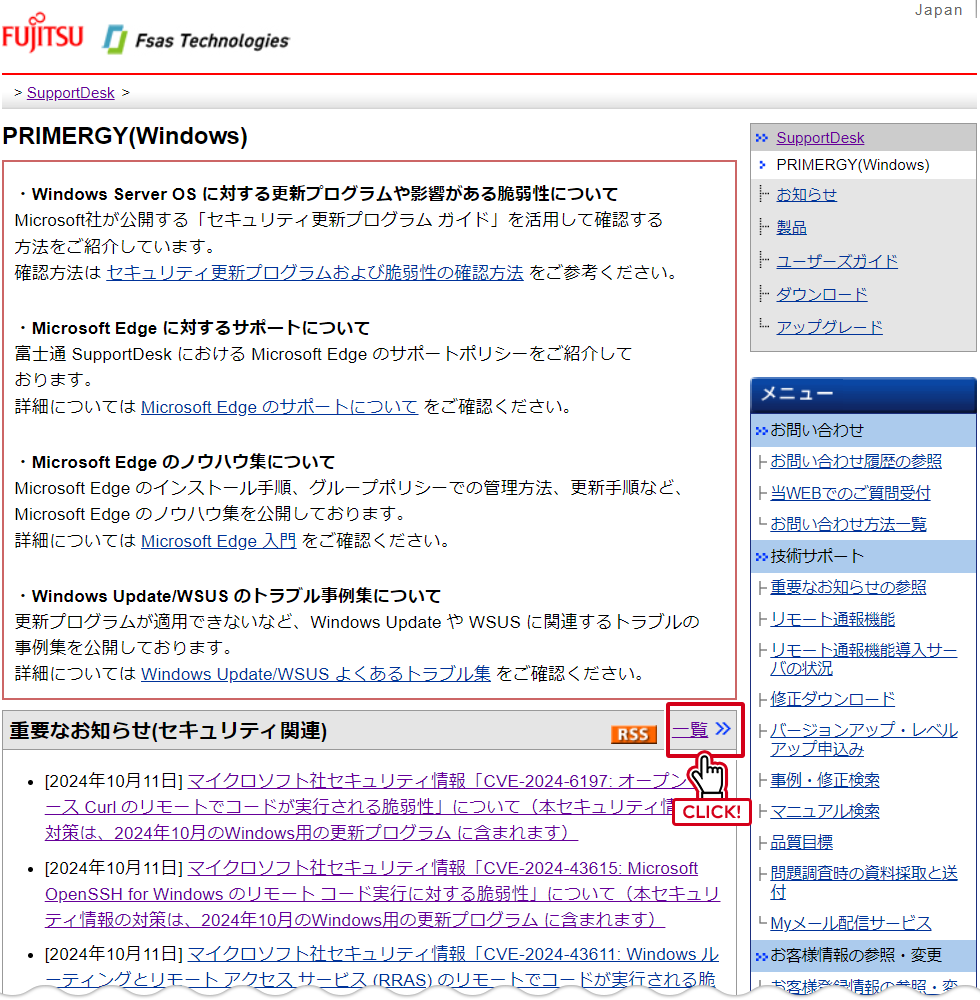Select PRIMERGY(Windows) sidebar item
The image size is (980, 1000).
(852, 165)
